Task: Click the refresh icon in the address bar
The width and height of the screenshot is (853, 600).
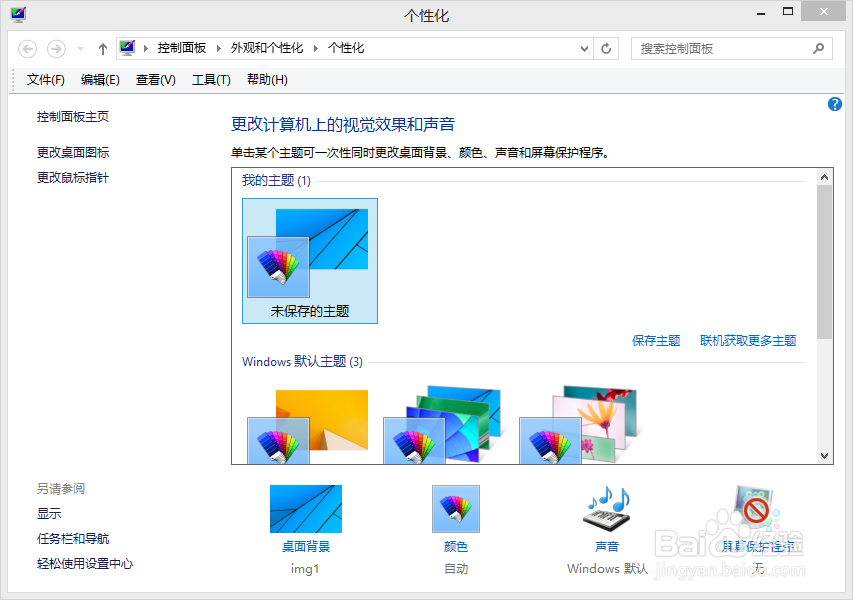Action: (x=607, y=48)
